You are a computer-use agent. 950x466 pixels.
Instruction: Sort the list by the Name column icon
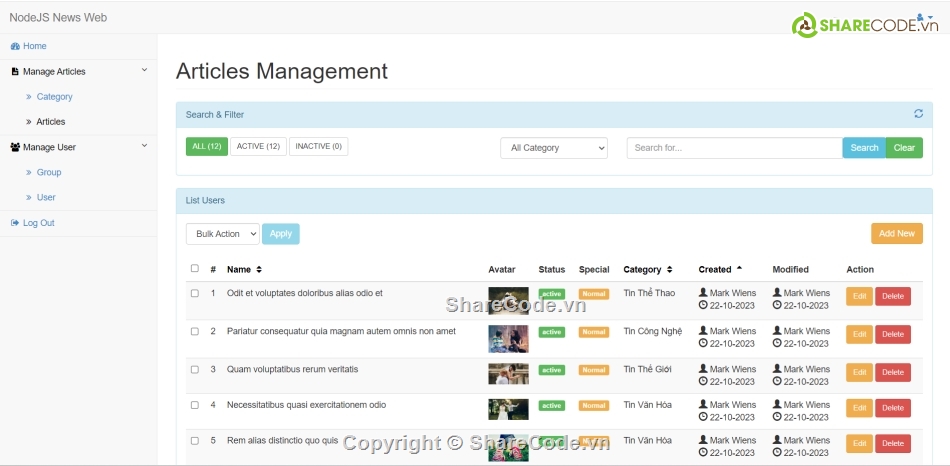point(259,270)
